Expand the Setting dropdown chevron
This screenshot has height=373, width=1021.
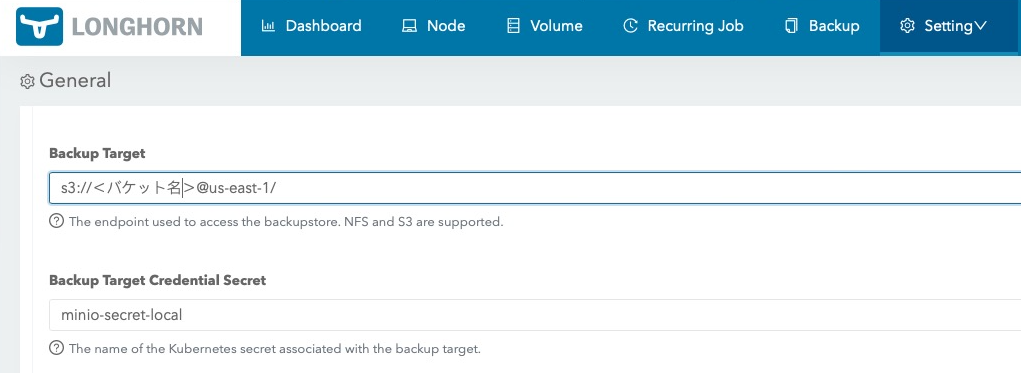[981, 26]
